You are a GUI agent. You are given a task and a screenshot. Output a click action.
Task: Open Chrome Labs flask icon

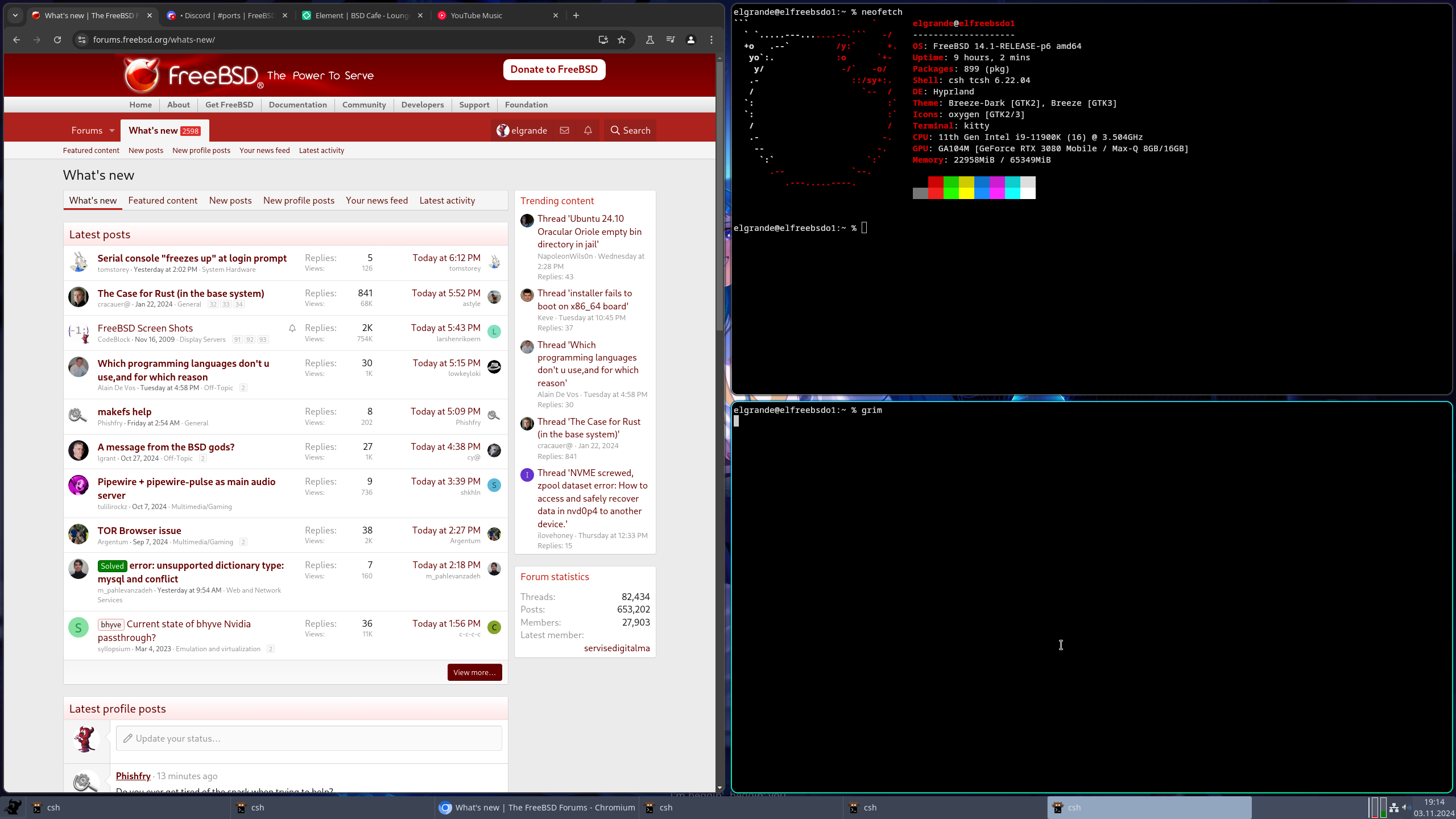pos(650,40)
